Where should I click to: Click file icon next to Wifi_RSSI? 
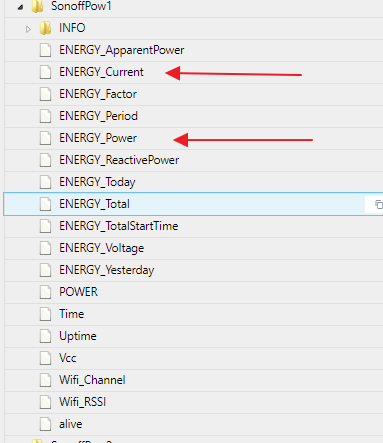[x=45, y=402]
